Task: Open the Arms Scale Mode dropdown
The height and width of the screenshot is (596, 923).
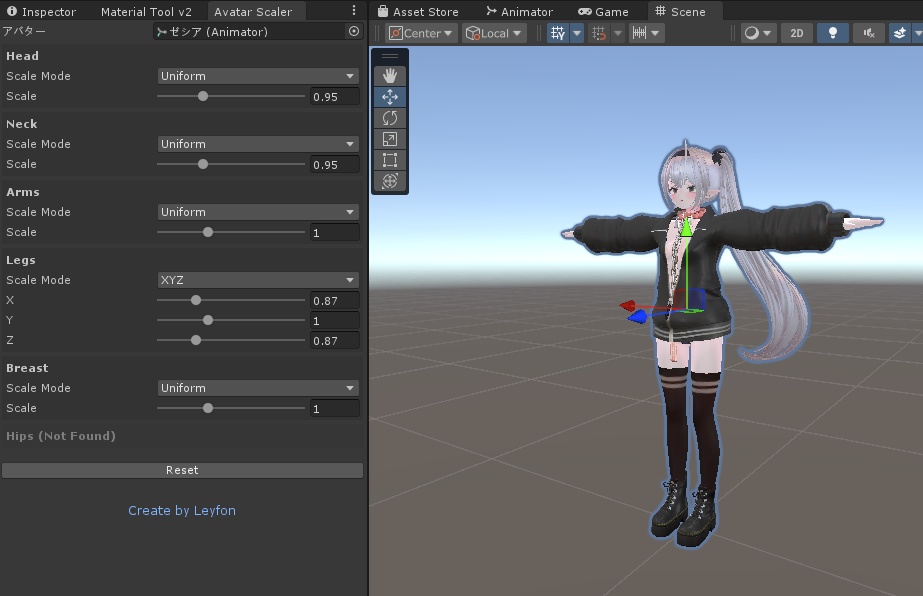Action: point(258,212)
